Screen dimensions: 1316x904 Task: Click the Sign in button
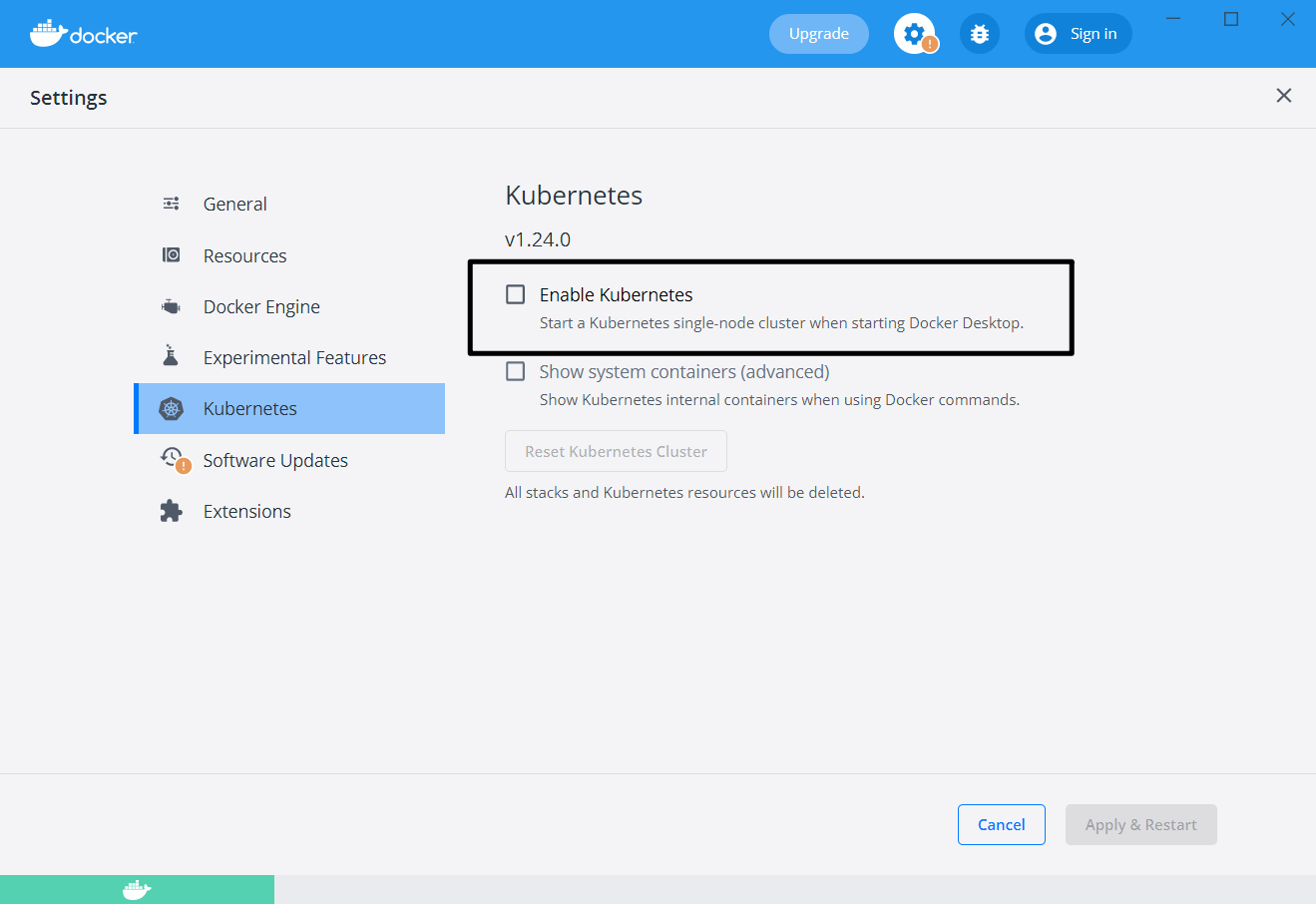click(1079, 34)
